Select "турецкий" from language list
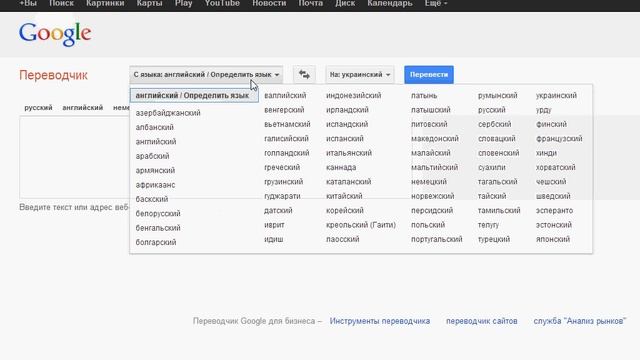 (494, 239)
